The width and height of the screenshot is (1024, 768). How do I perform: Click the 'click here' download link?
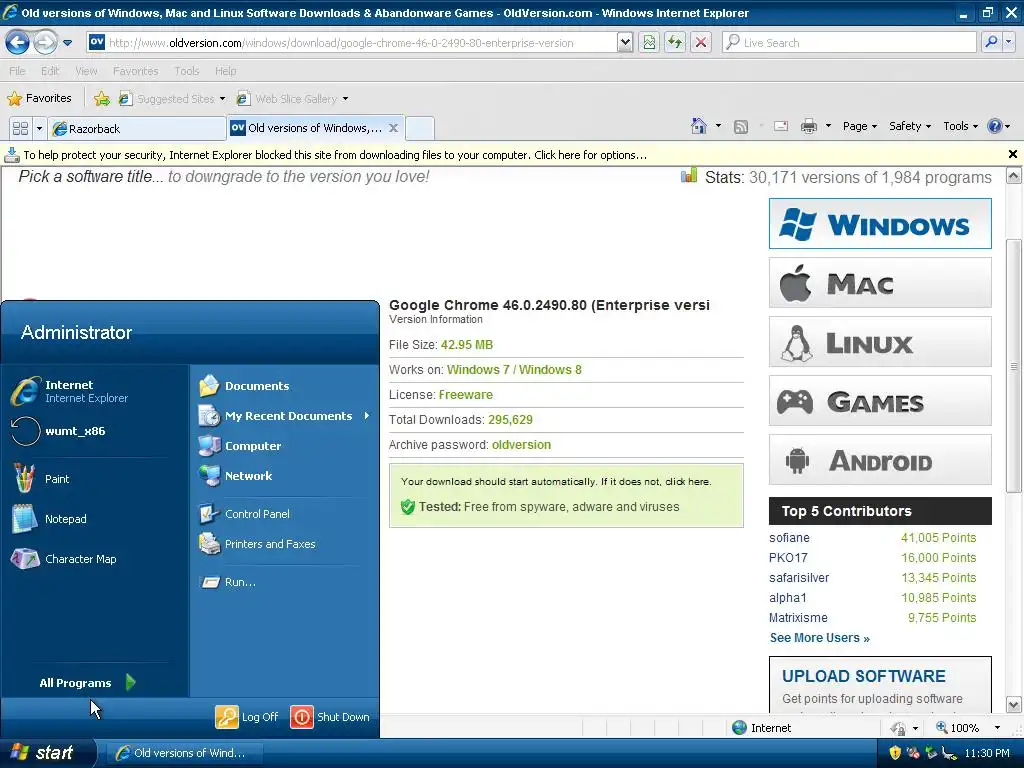point(687,482)
